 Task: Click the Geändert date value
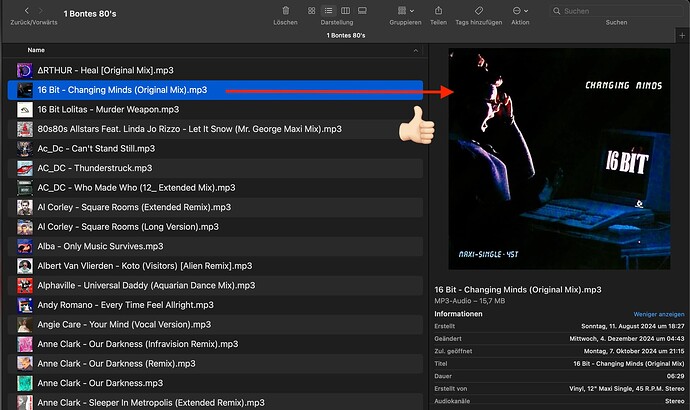(627, 339)
